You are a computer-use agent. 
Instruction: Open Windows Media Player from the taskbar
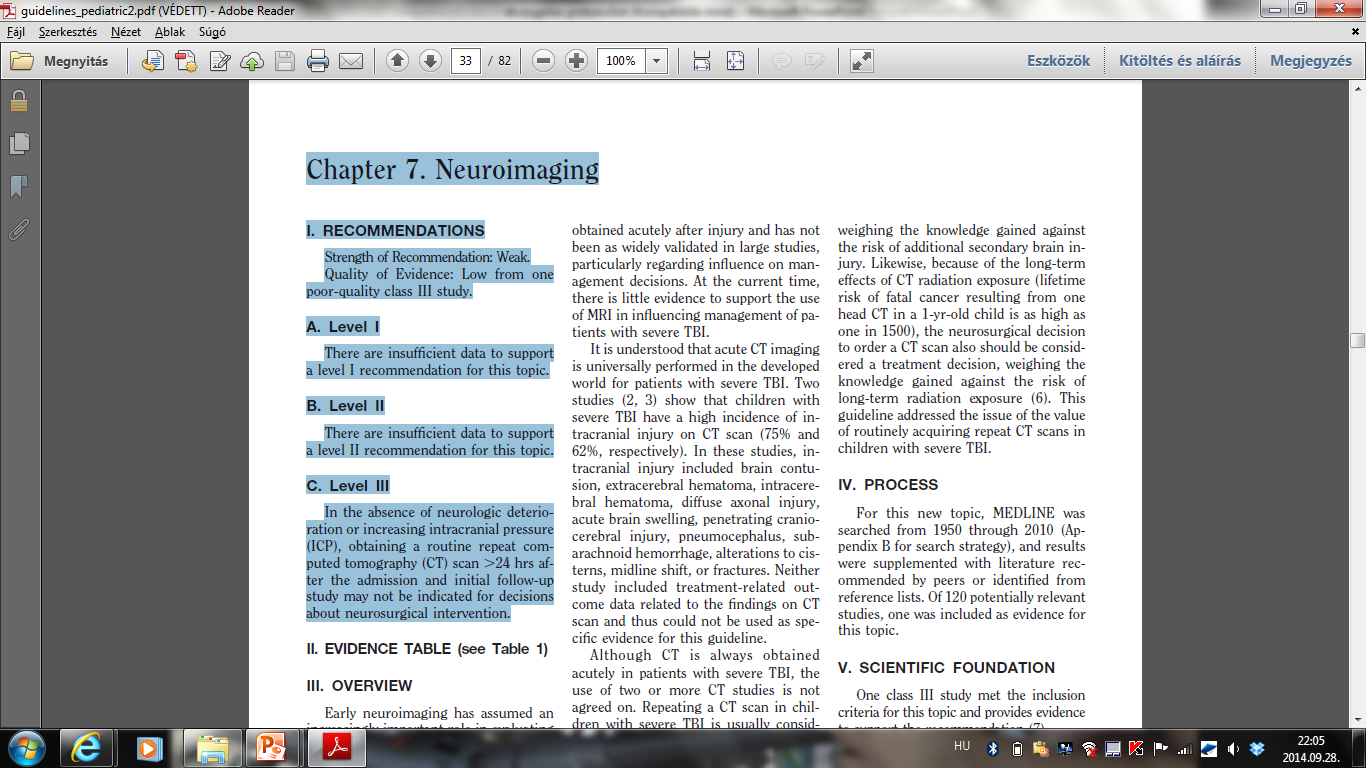click(x=149, y=748)
